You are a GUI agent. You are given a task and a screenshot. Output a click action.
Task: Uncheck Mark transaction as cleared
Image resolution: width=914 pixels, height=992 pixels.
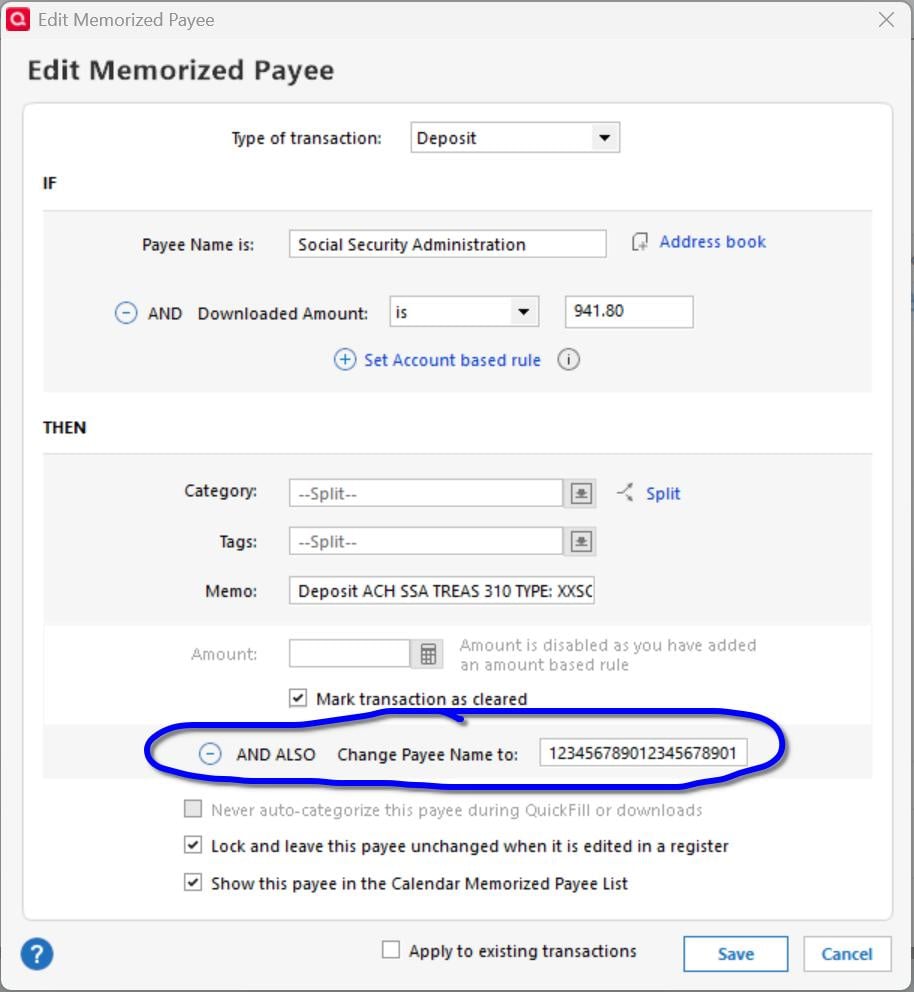tap(298, 698)
